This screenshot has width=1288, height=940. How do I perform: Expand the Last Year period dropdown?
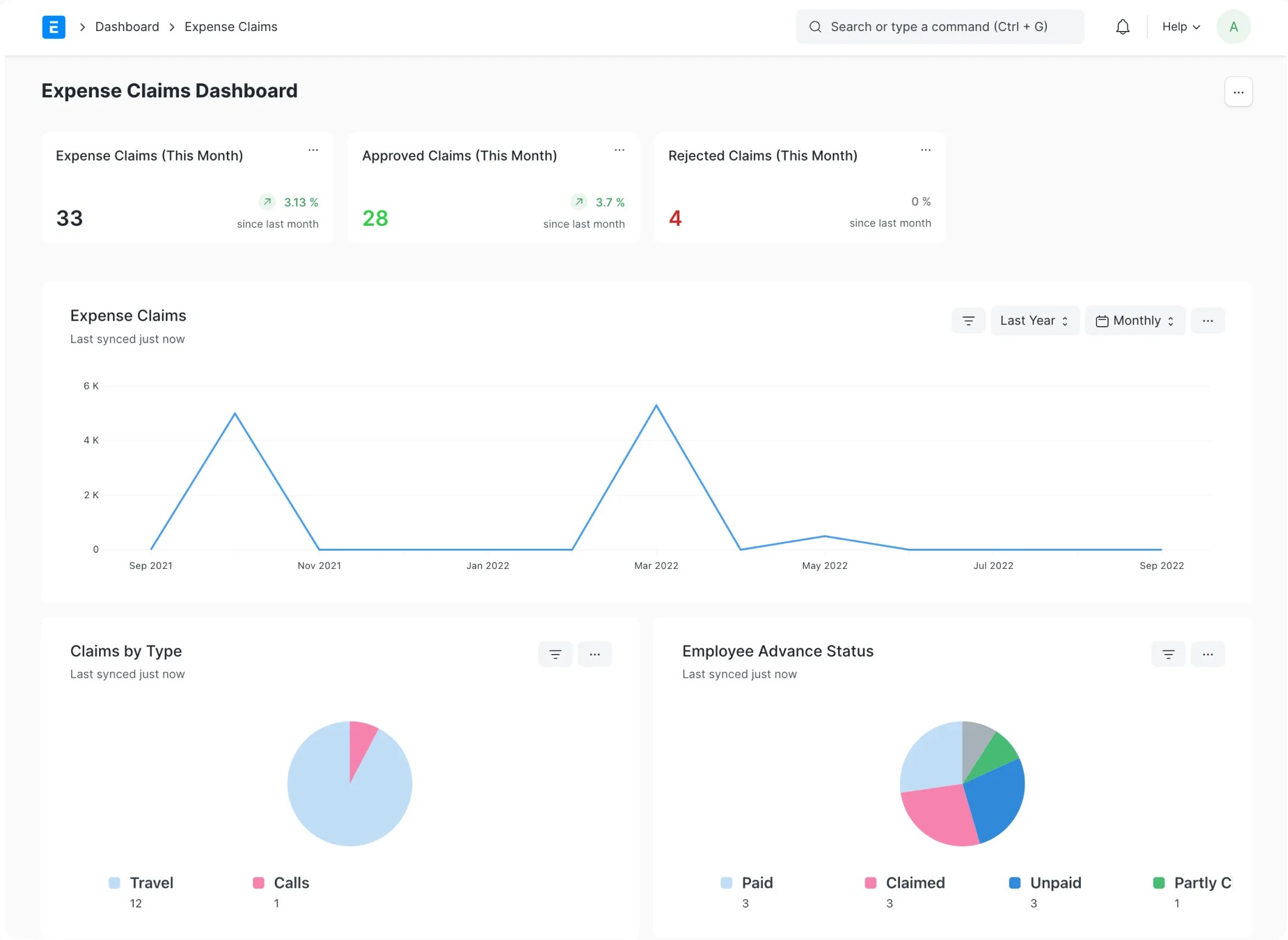coord(1034,321)
